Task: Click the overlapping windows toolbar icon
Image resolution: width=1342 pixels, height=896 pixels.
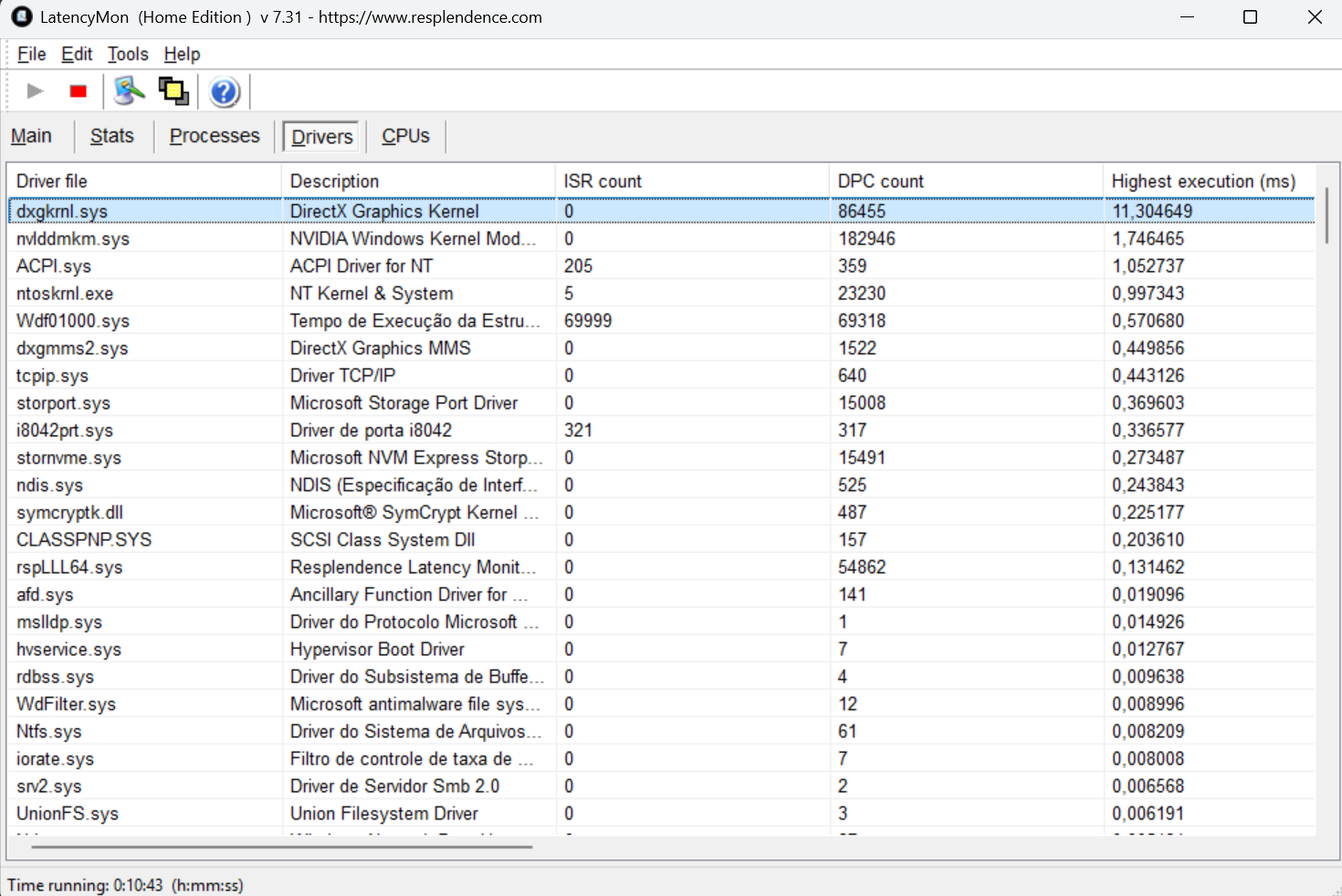Action: 173,91
